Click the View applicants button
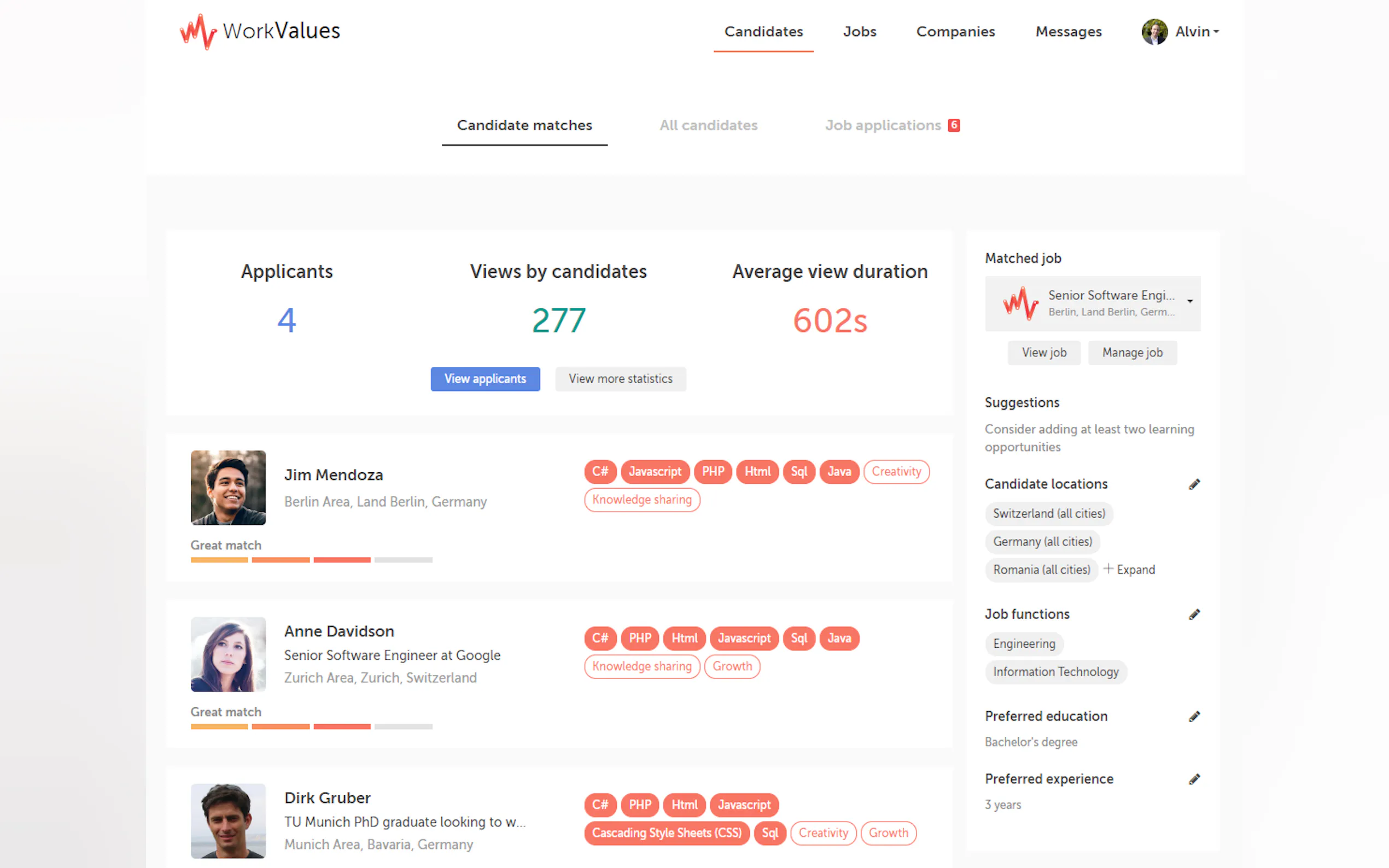Screen dimensions: 1389x868 [485, 379]
